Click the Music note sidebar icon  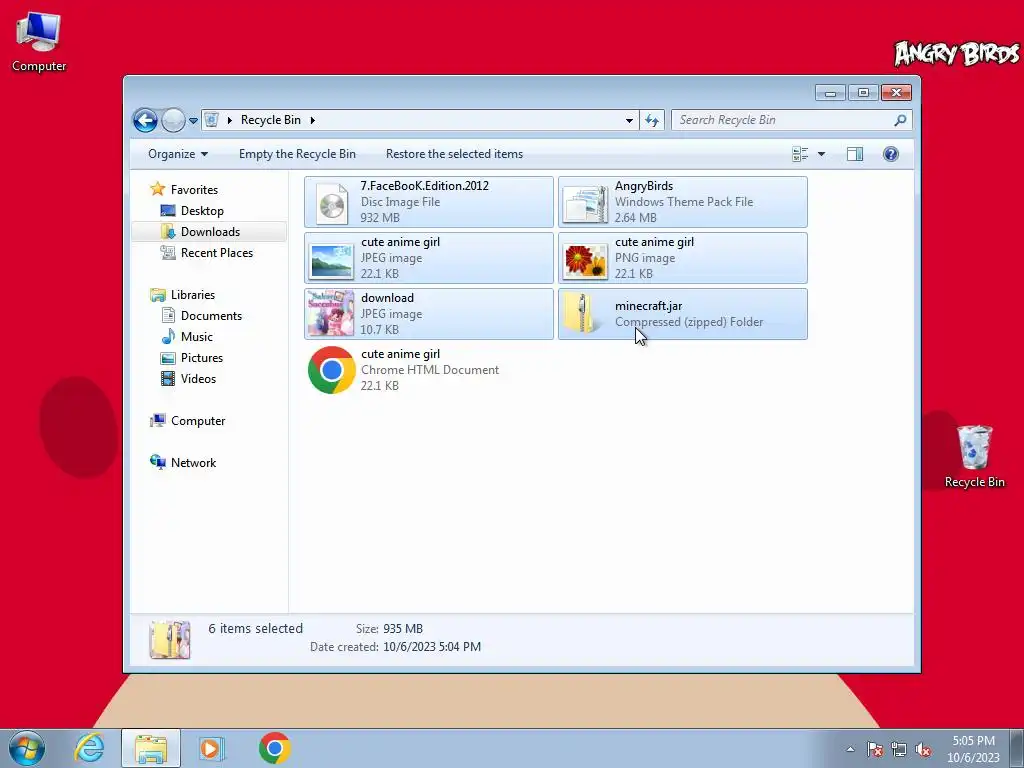pyautogui.click(x=168, y=337)
